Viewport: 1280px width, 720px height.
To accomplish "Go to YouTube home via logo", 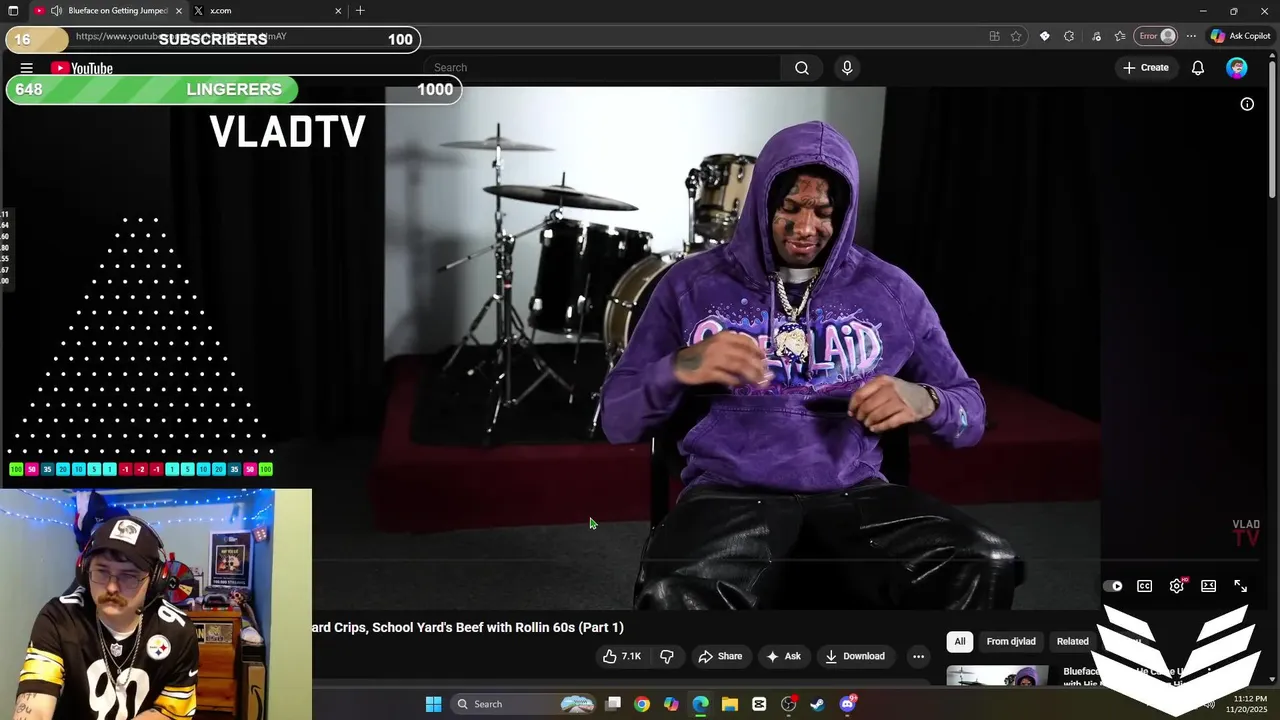I will (82, 68).
